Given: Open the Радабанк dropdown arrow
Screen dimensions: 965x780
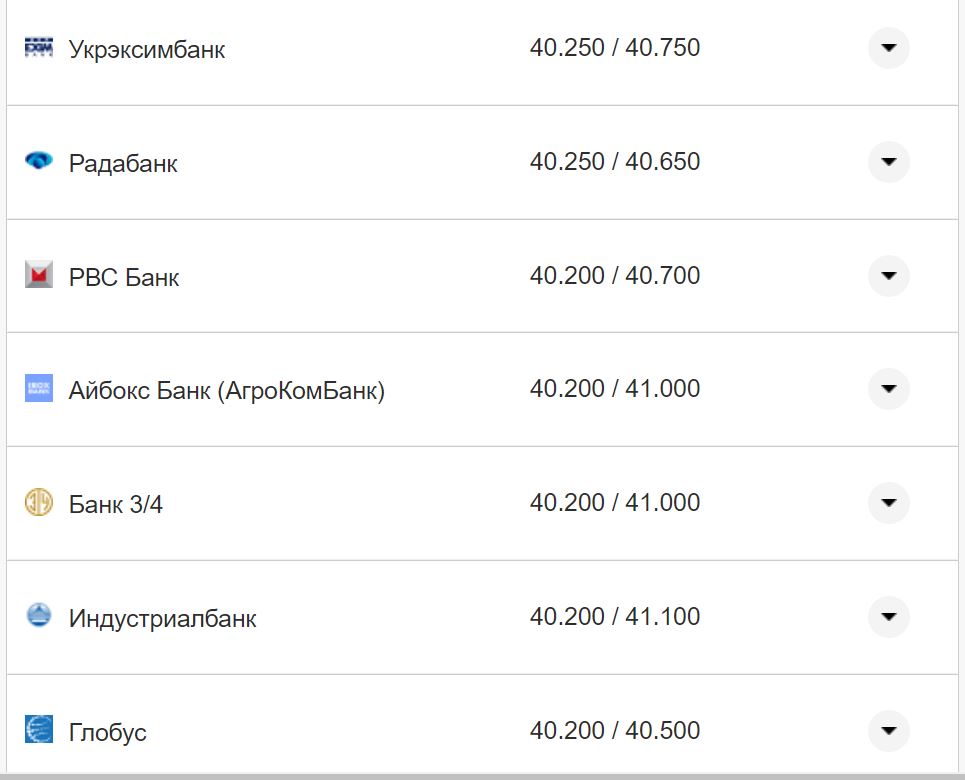Looking at the screenshot, I should coord(888,161).
